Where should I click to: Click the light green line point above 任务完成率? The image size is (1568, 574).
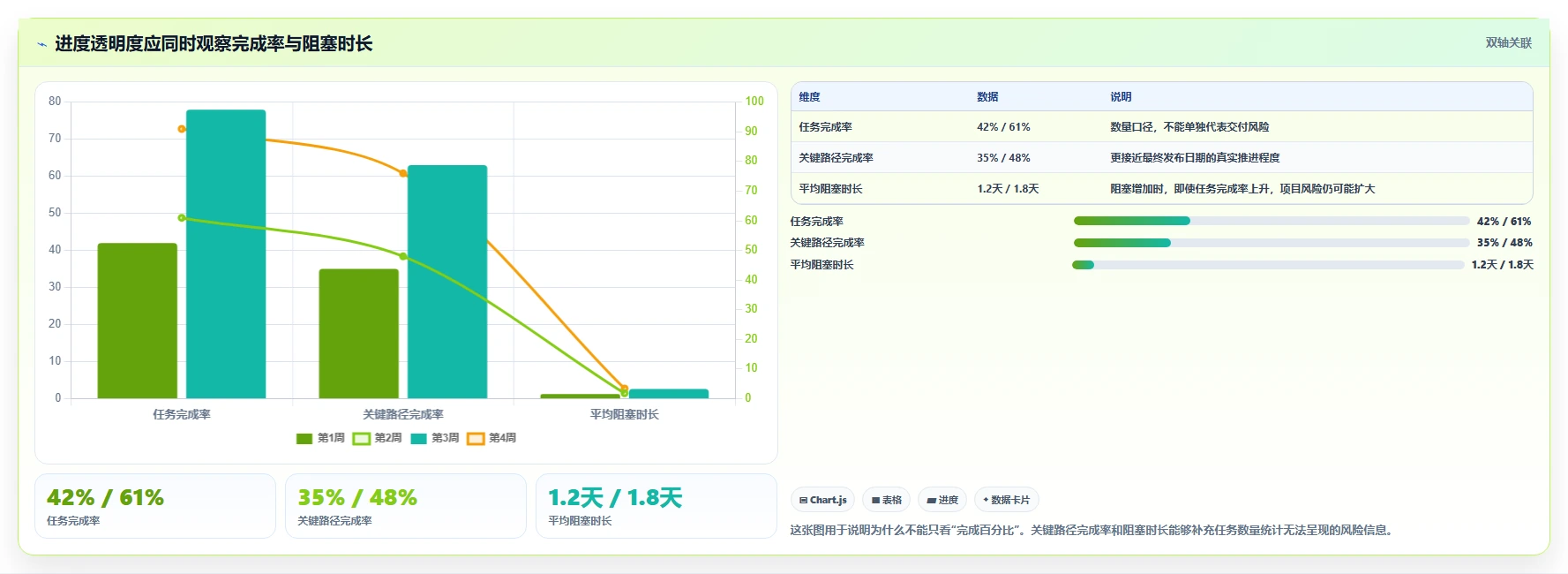[182, 217]
